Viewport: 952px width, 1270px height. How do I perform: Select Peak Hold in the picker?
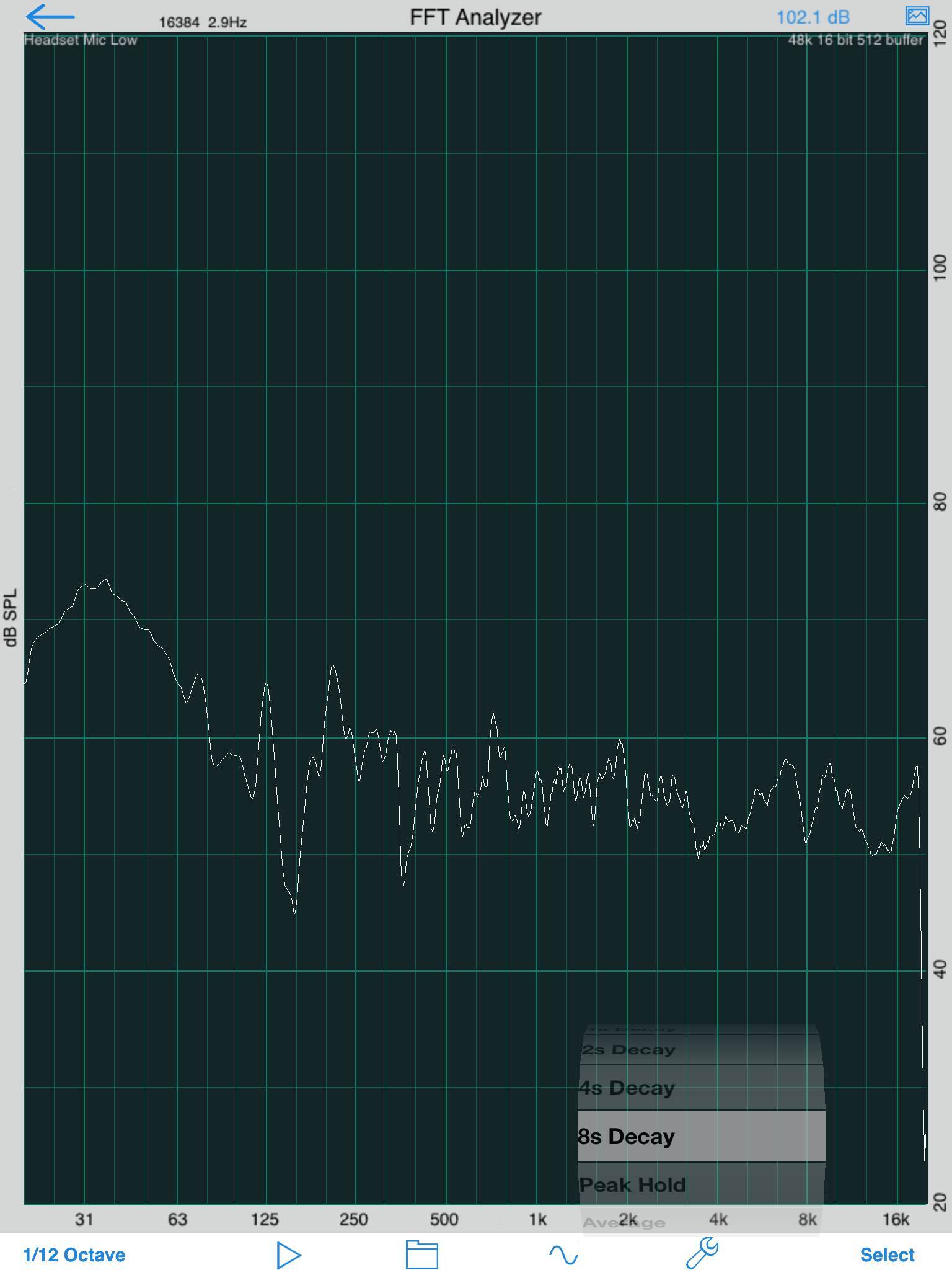[702, 1185]
